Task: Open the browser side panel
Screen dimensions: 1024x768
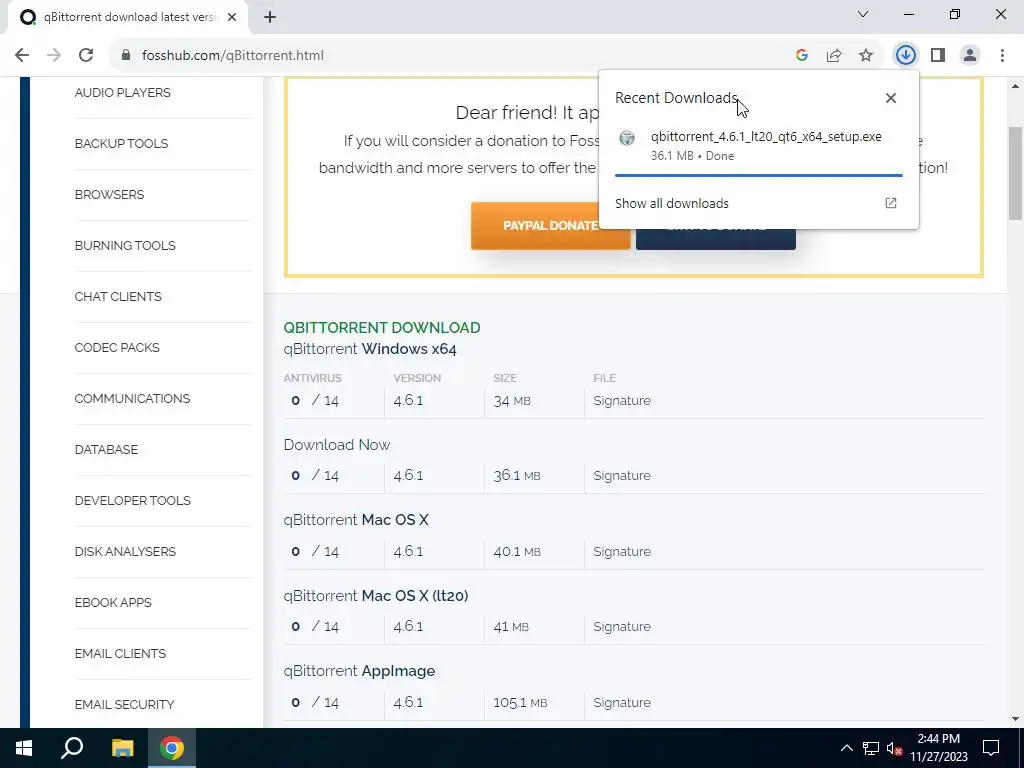Action: coord(938,56)
